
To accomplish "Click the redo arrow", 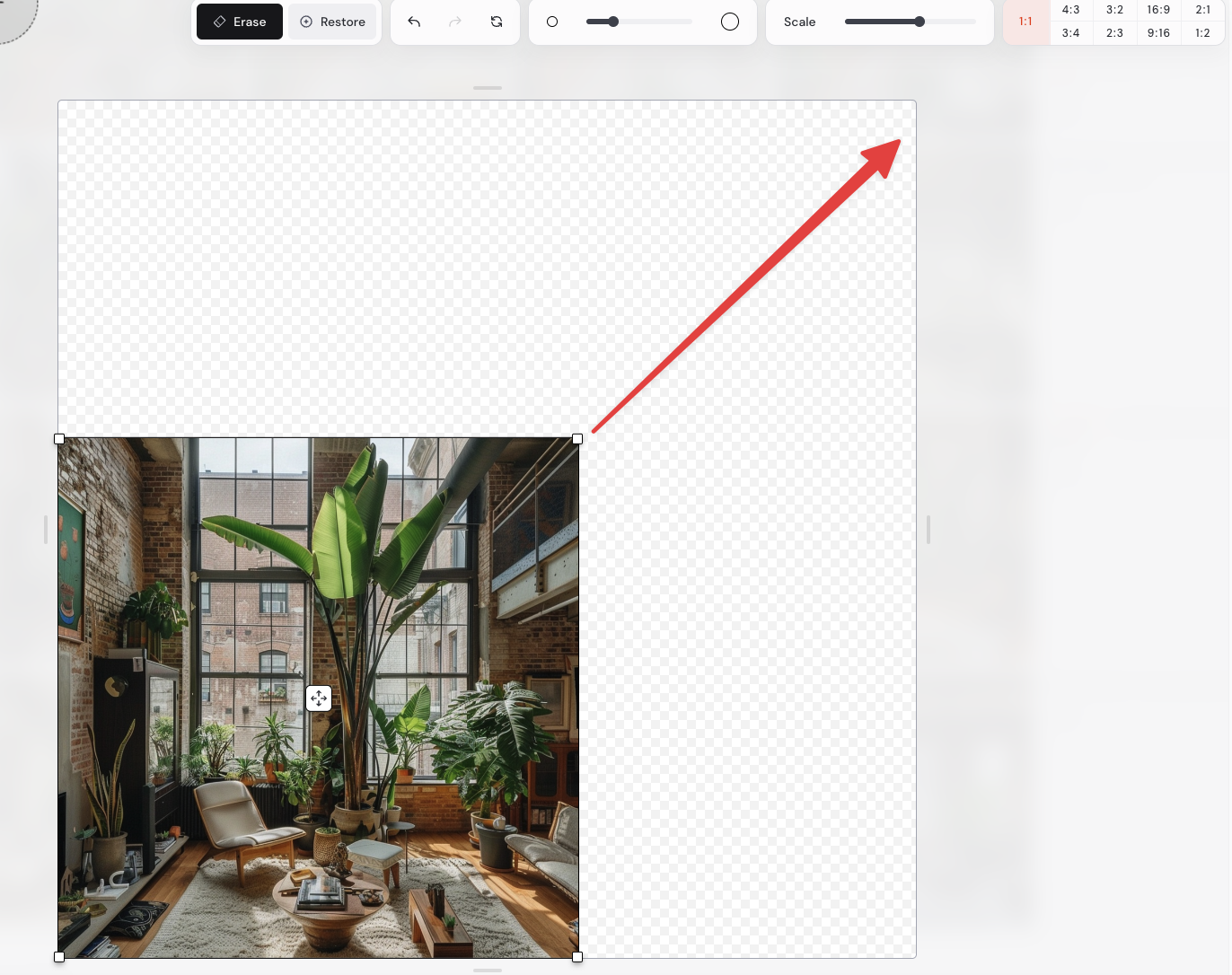I will point(455,22).
